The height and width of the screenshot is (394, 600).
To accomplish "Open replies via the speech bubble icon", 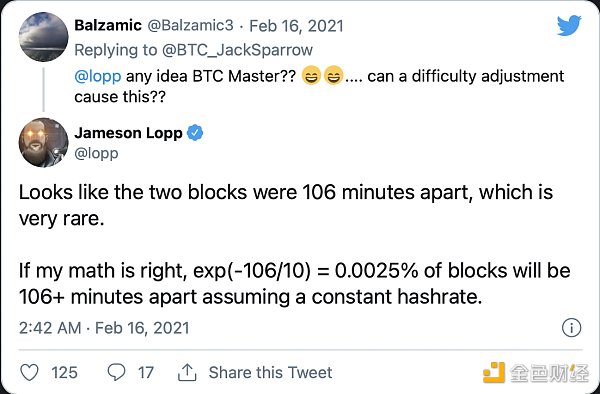I will [x=116, y=372].
